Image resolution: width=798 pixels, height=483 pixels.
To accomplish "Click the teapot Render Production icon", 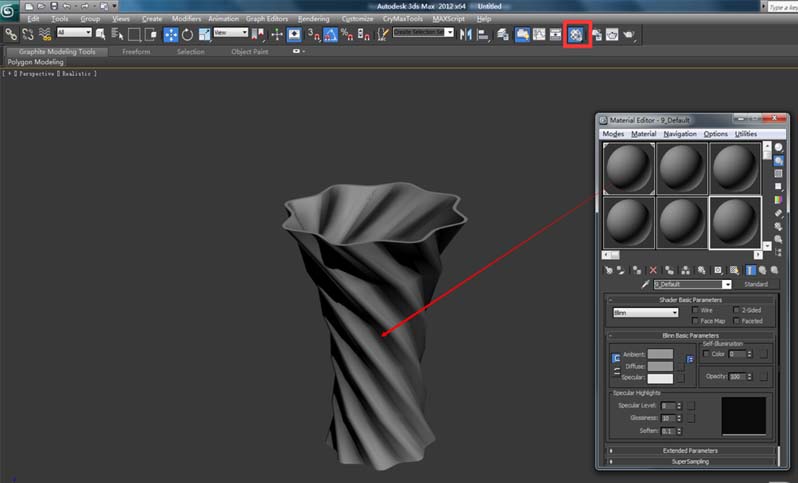I will point(628,34).
